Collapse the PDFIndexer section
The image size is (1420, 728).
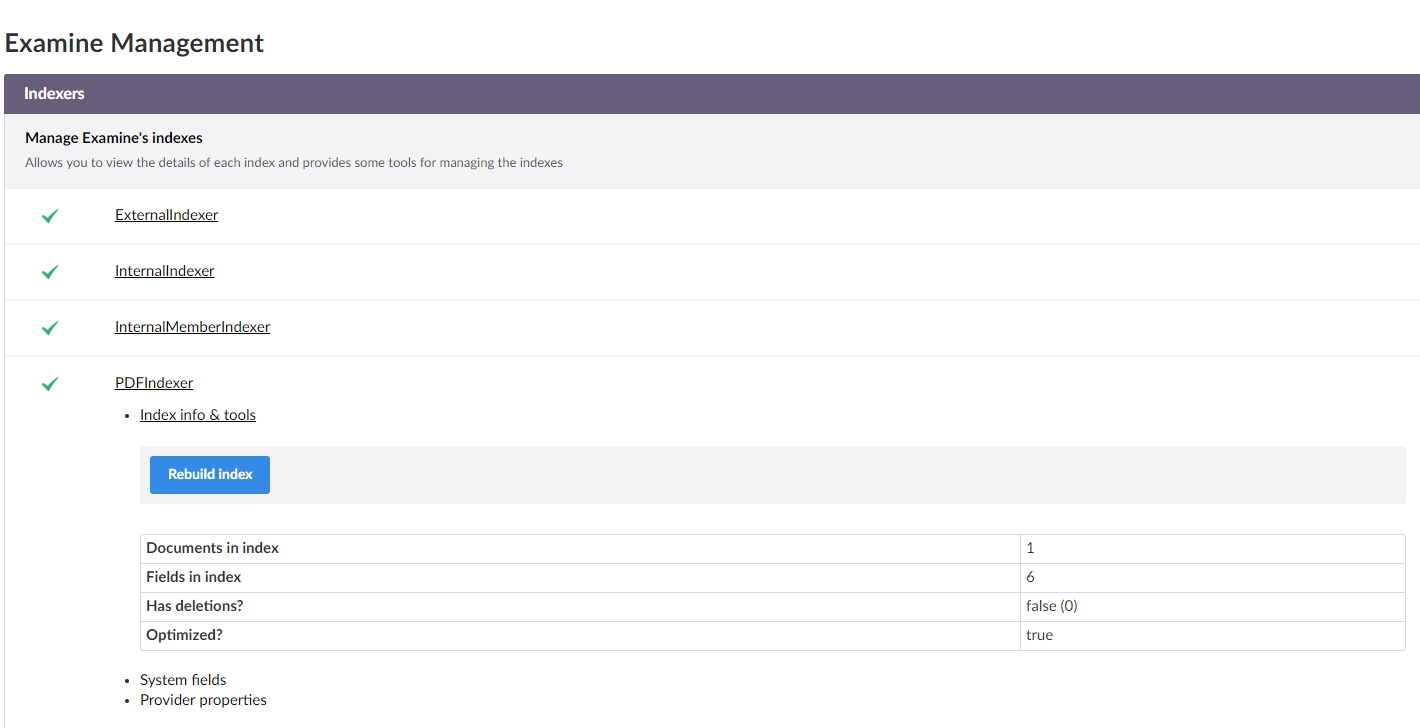point(154,383)
